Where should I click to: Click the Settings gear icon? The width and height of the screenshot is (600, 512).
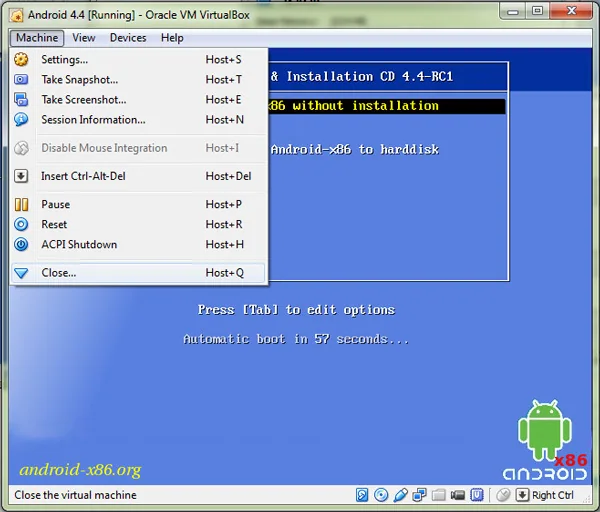(21, 59)
